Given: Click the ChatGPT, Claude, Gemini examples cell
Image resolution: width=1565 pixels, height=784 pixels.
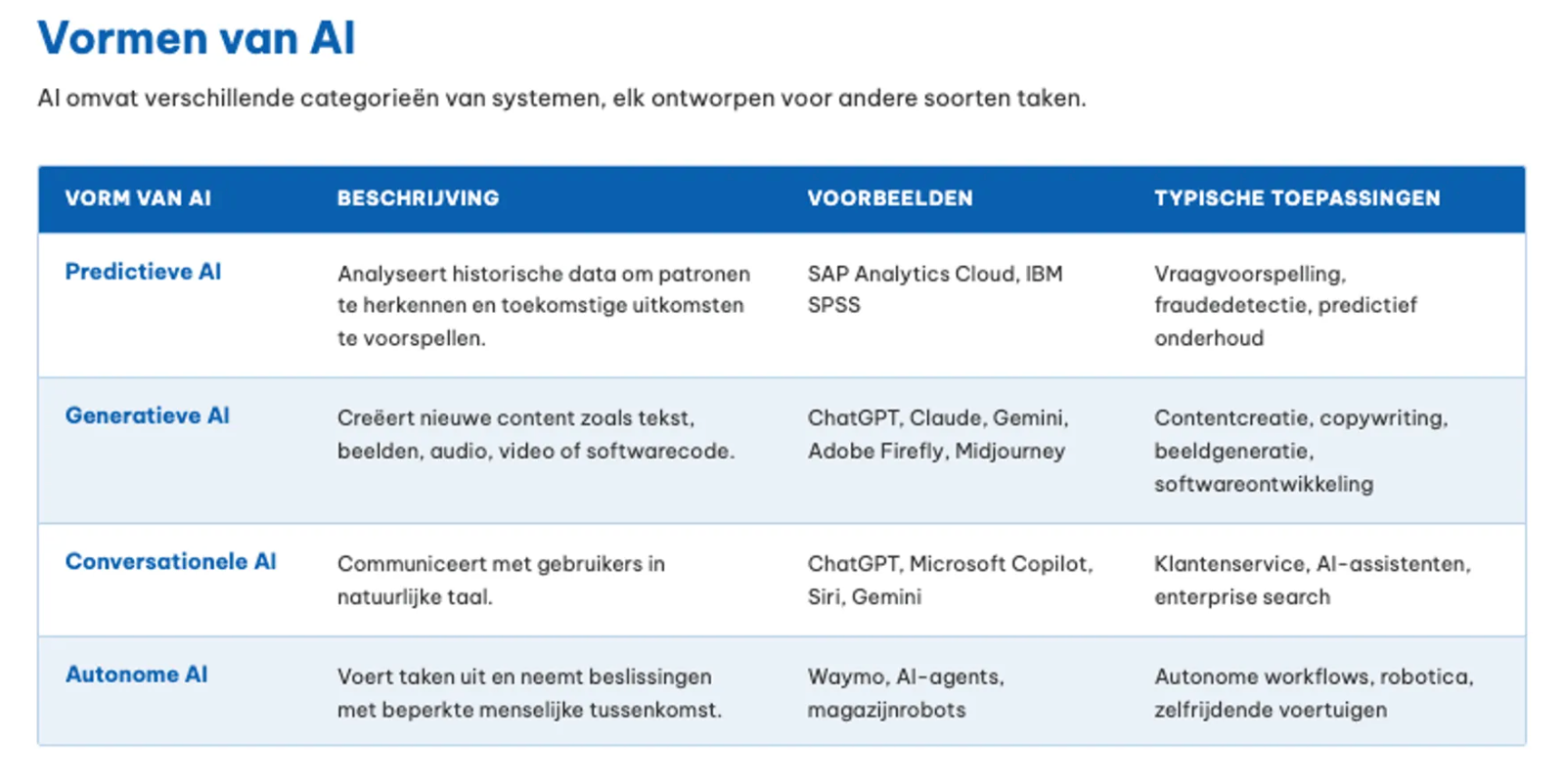Looking at the screenshot, I should click(938, 434).
